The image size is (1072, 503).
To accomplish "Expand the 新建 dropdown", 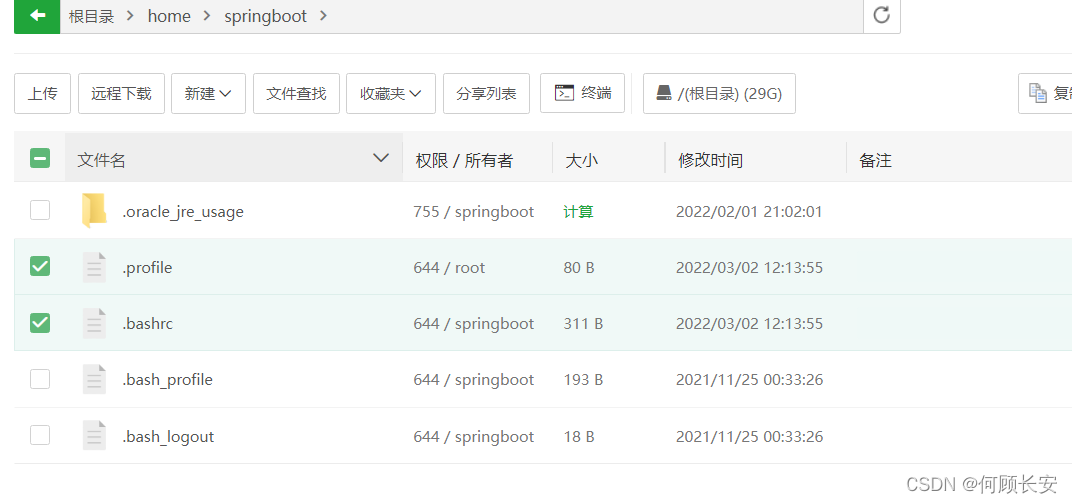I will pos(209,94).
